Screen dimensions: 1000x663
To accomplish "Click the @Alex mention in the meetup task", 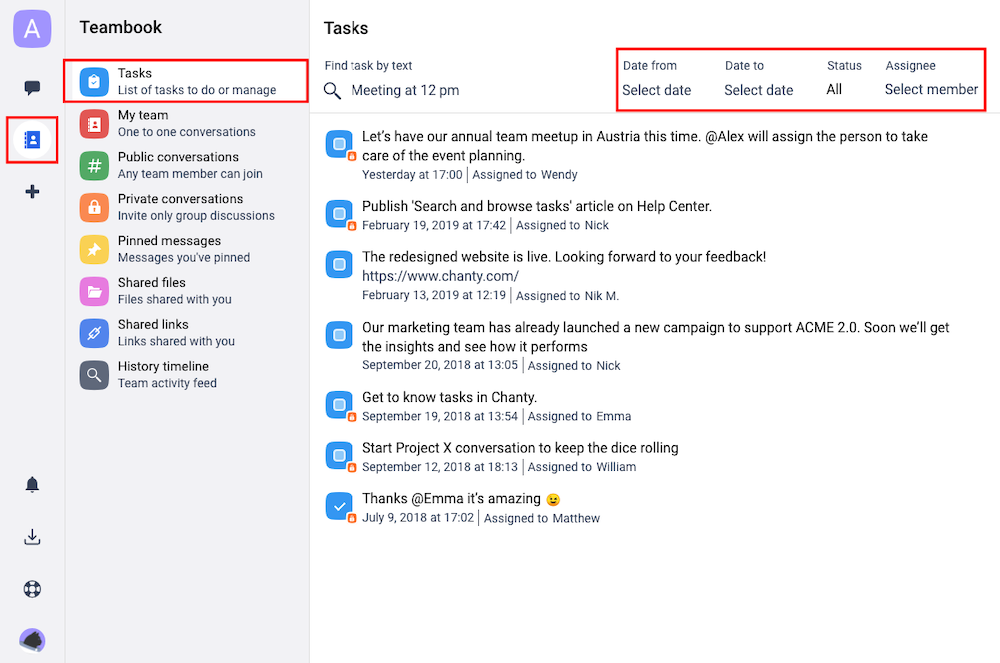I will (724, 136).
